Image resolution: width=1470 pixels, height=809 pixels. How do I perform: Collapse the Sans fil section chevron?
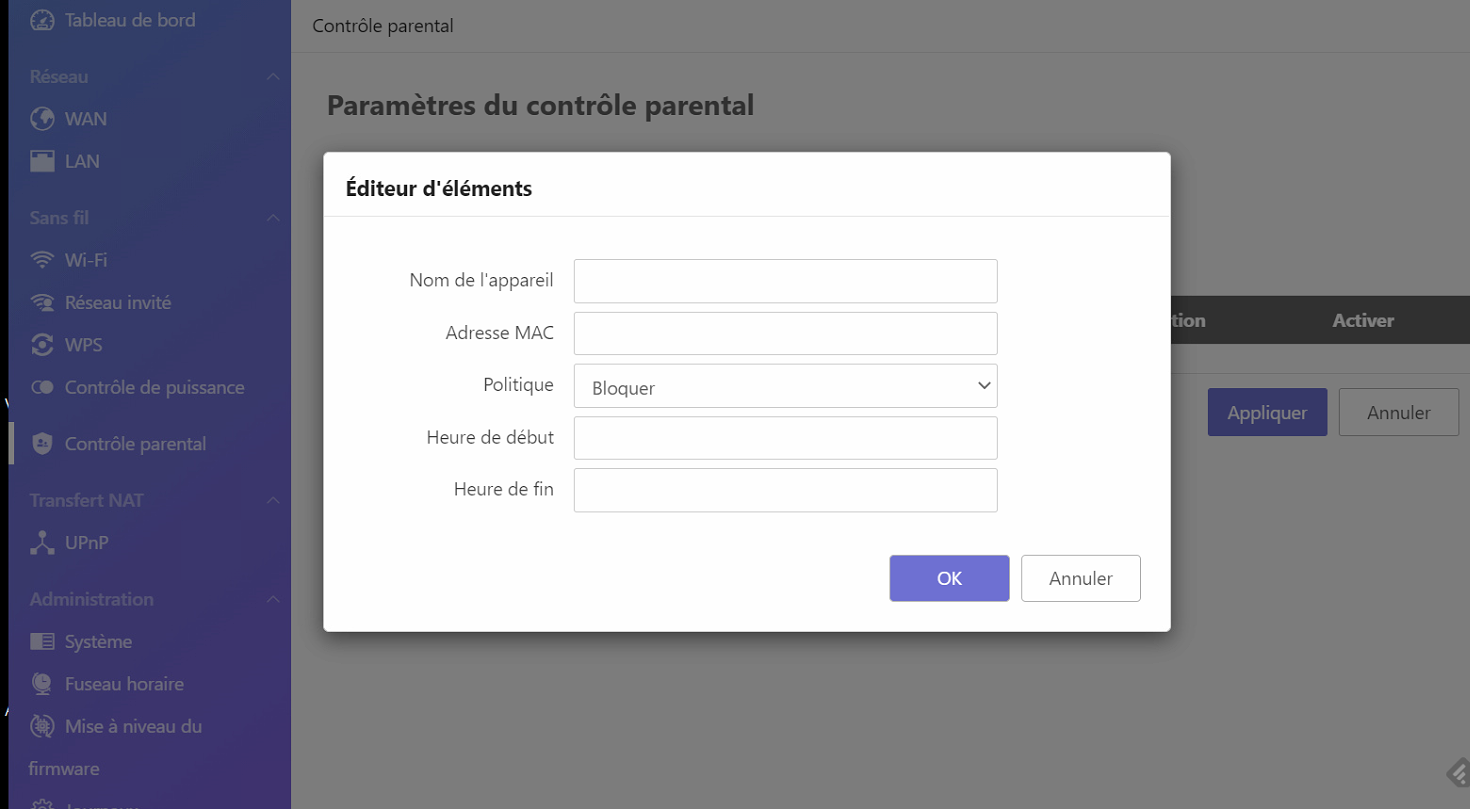pyautogui.click(x=273, y=218)
